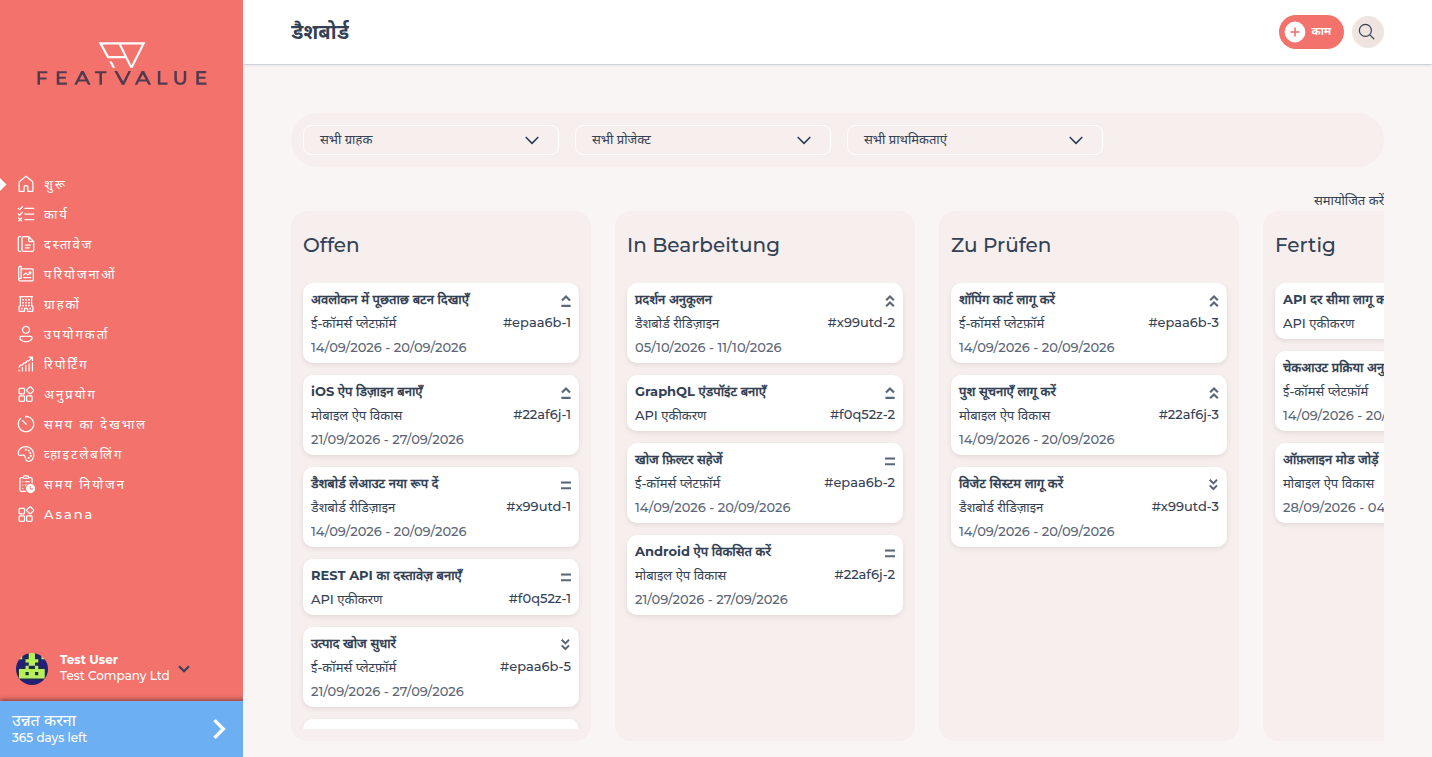Click the समायोजित करें link
Screen dimensions: 1432x757
tap(1349, 200)
